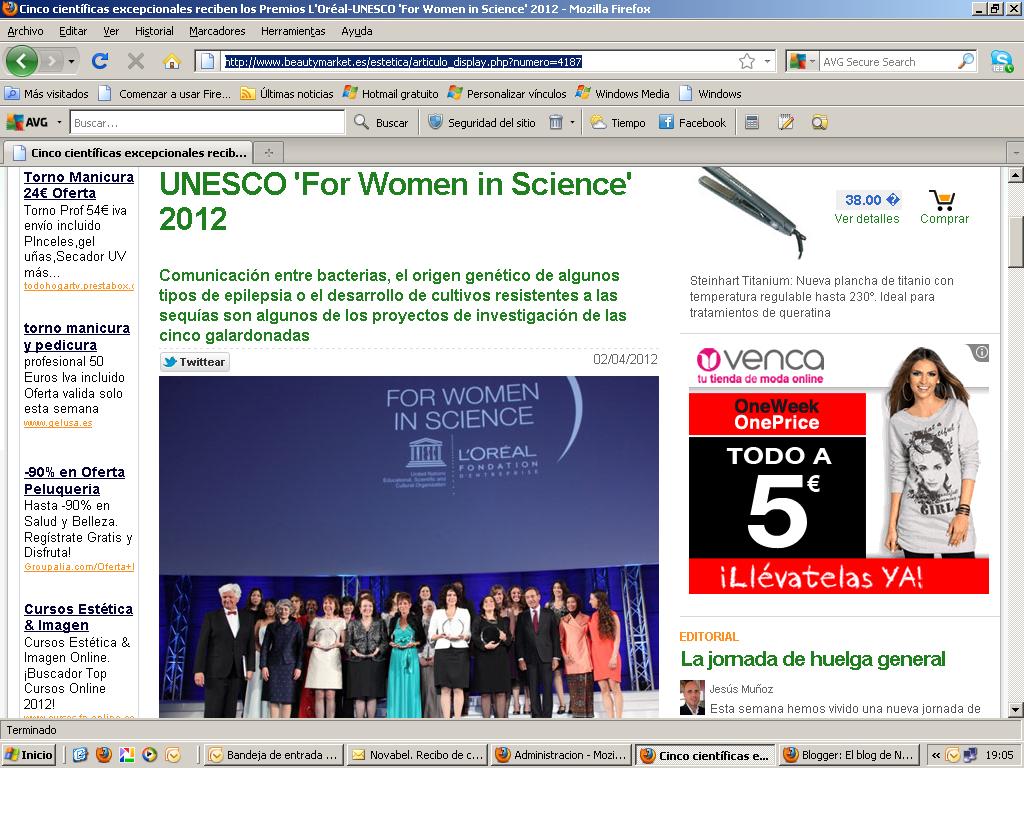Click the AVG Buscar search button
The height and width of the screenshot is (816, 1024).
(x=381, y=122)
